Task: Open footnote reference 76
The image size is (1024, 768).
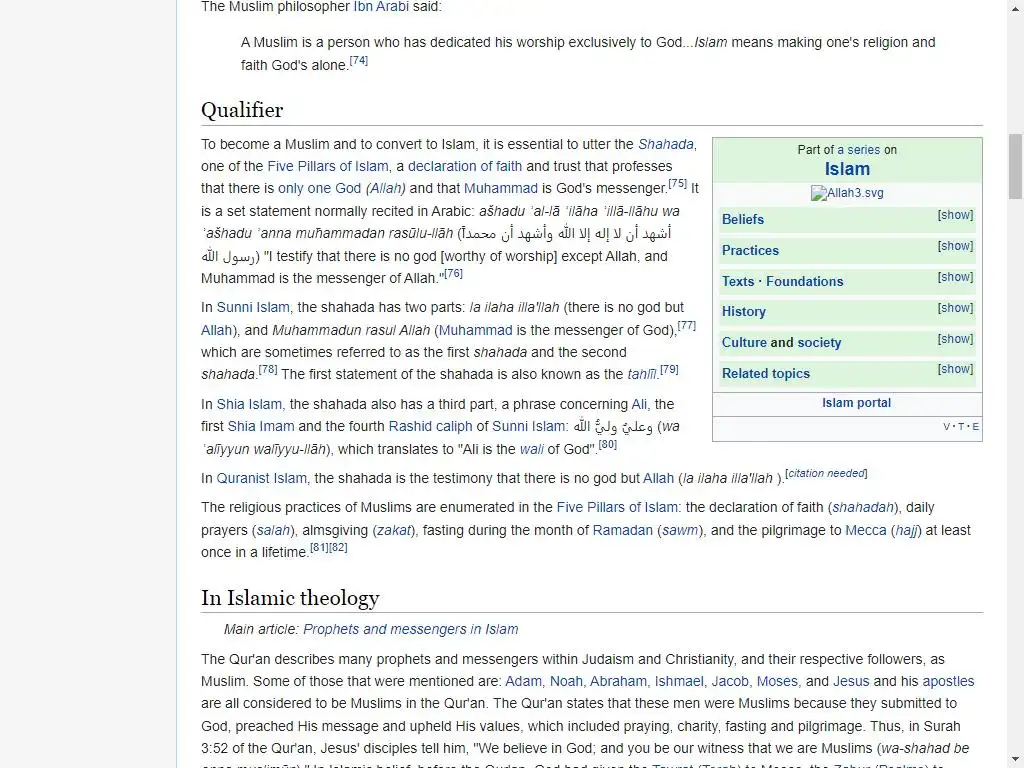Action: click(x=453, y=274)
